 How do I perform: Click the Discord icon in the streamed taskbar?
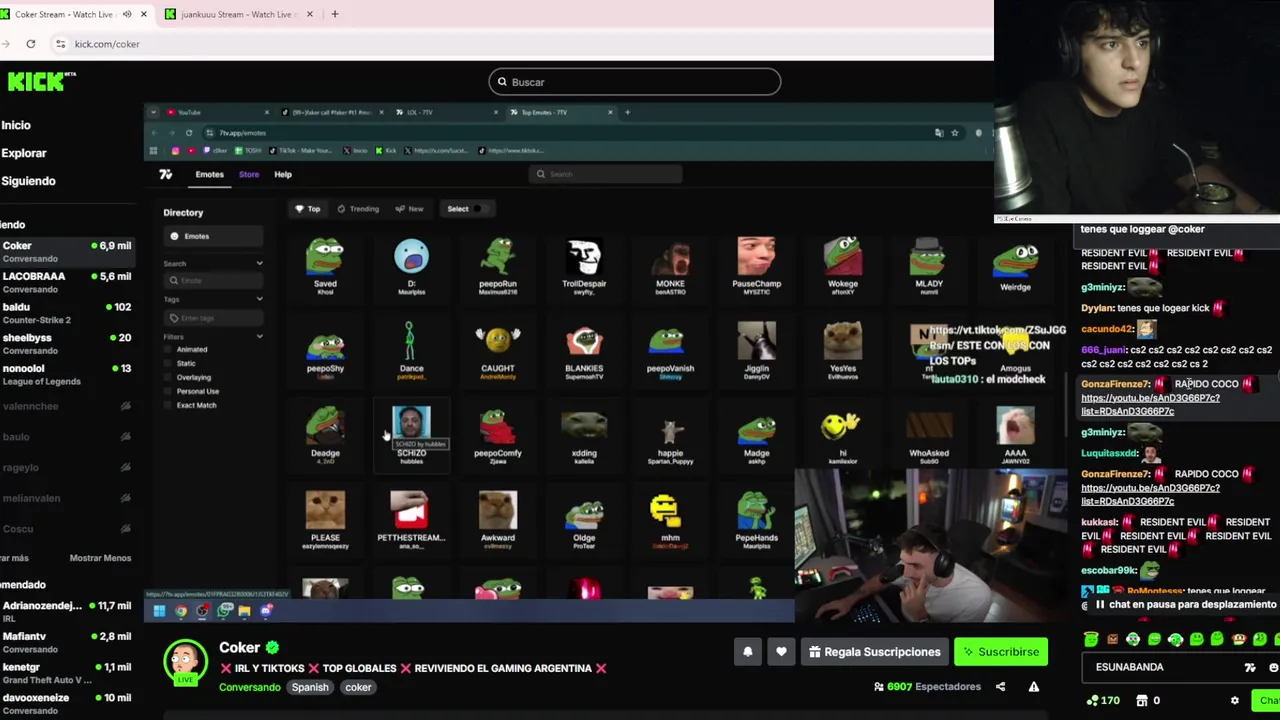pos(266,611)
